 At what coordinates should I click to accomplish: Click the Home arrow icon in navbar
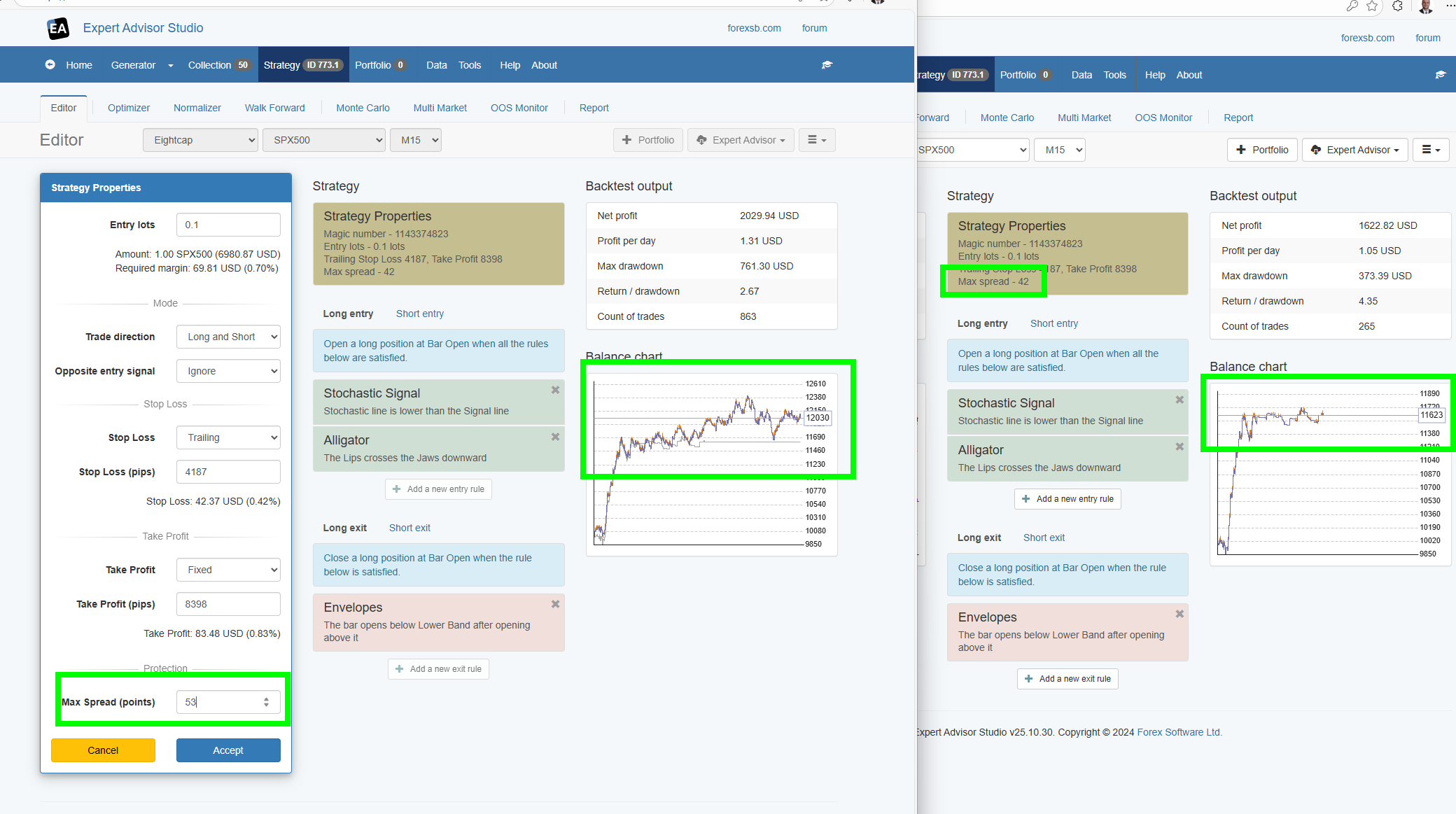click(50, 65)
